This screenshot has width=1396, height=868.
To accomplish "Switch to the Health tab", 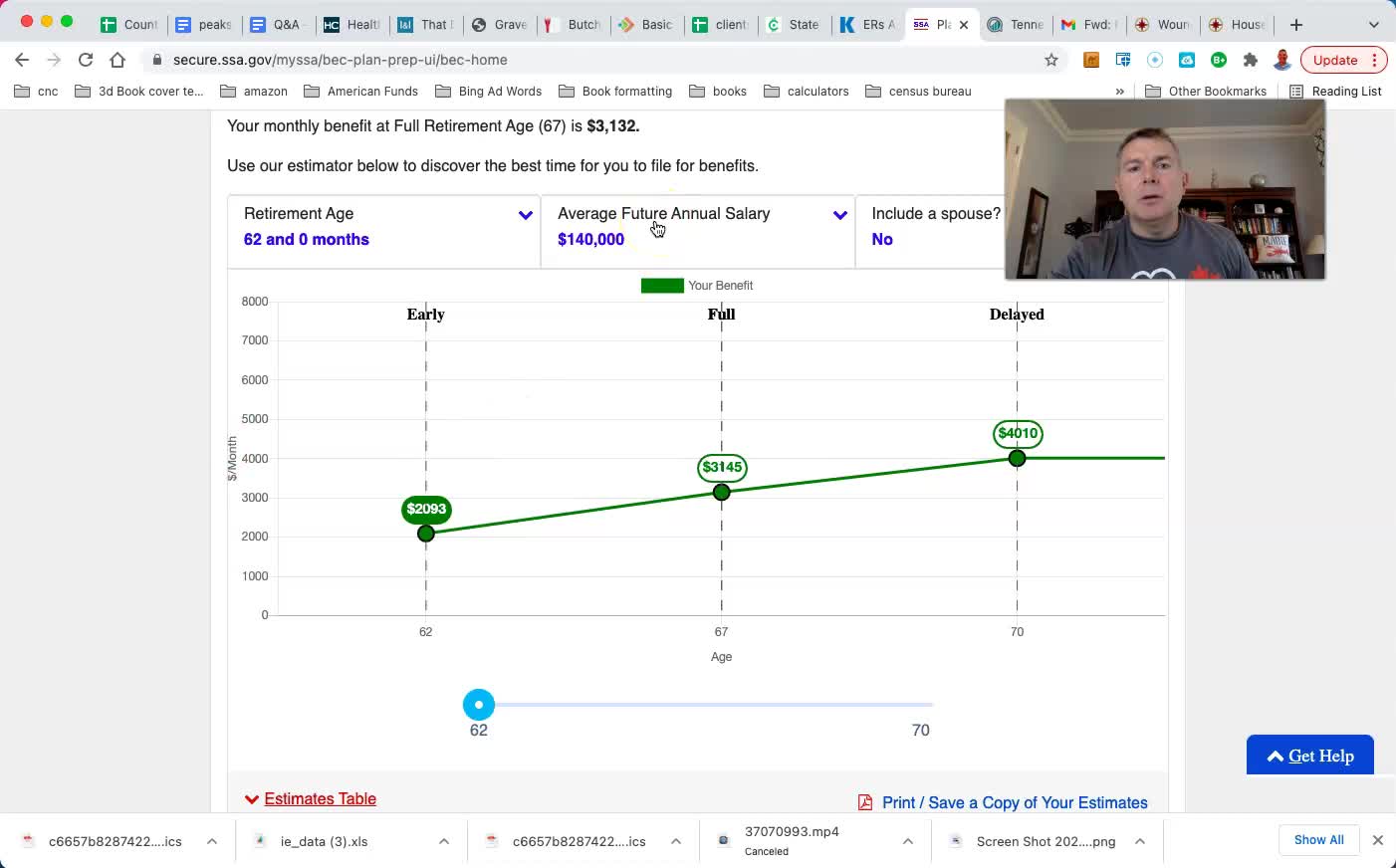I will (x=351, y=25).
